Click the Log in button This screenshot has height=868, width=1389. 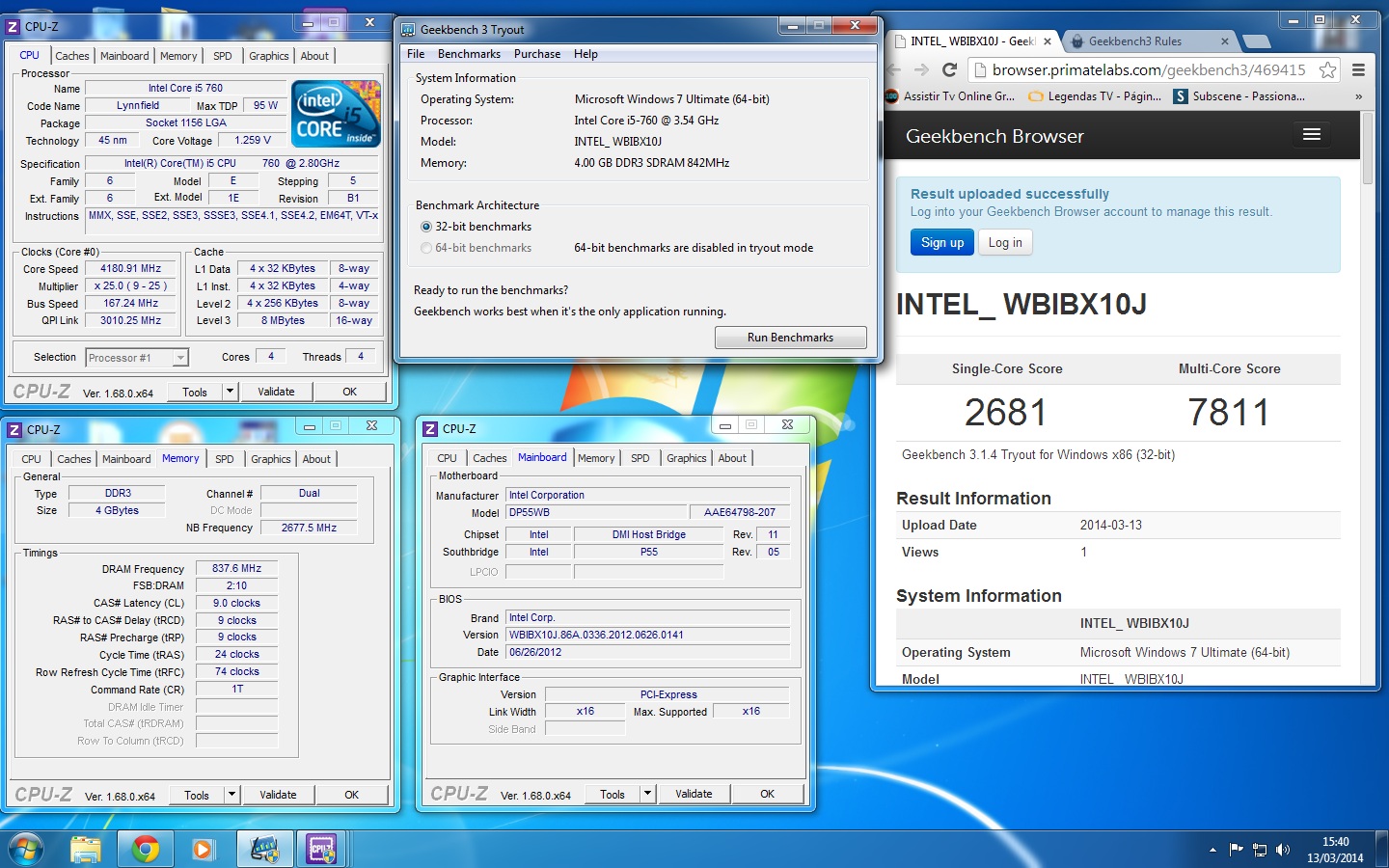tap(1005, 243)
